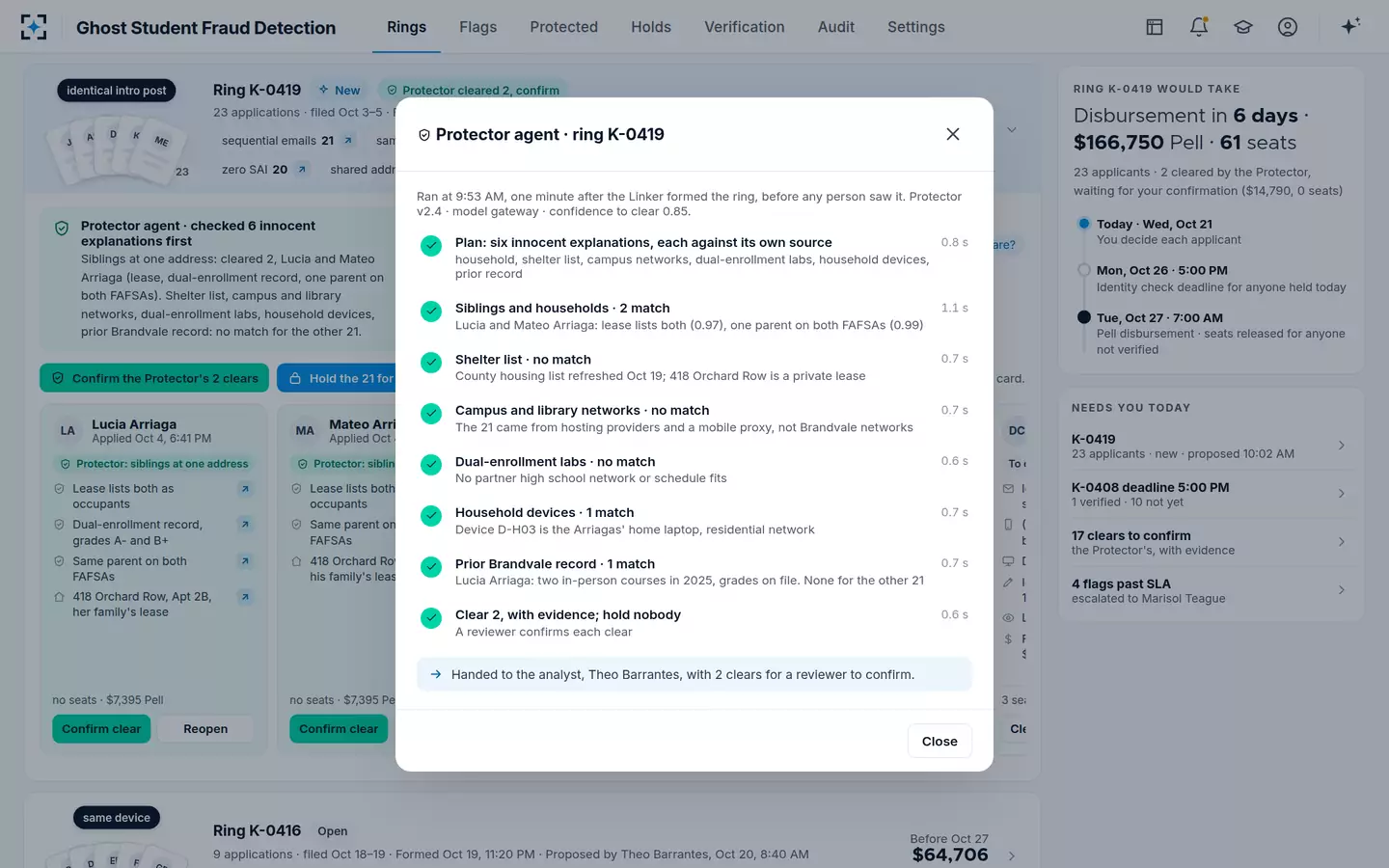Viewport: 1389px width, 868px height.
Task: Click the 'Siblings and households' step check icon
Action: (431, 312)
